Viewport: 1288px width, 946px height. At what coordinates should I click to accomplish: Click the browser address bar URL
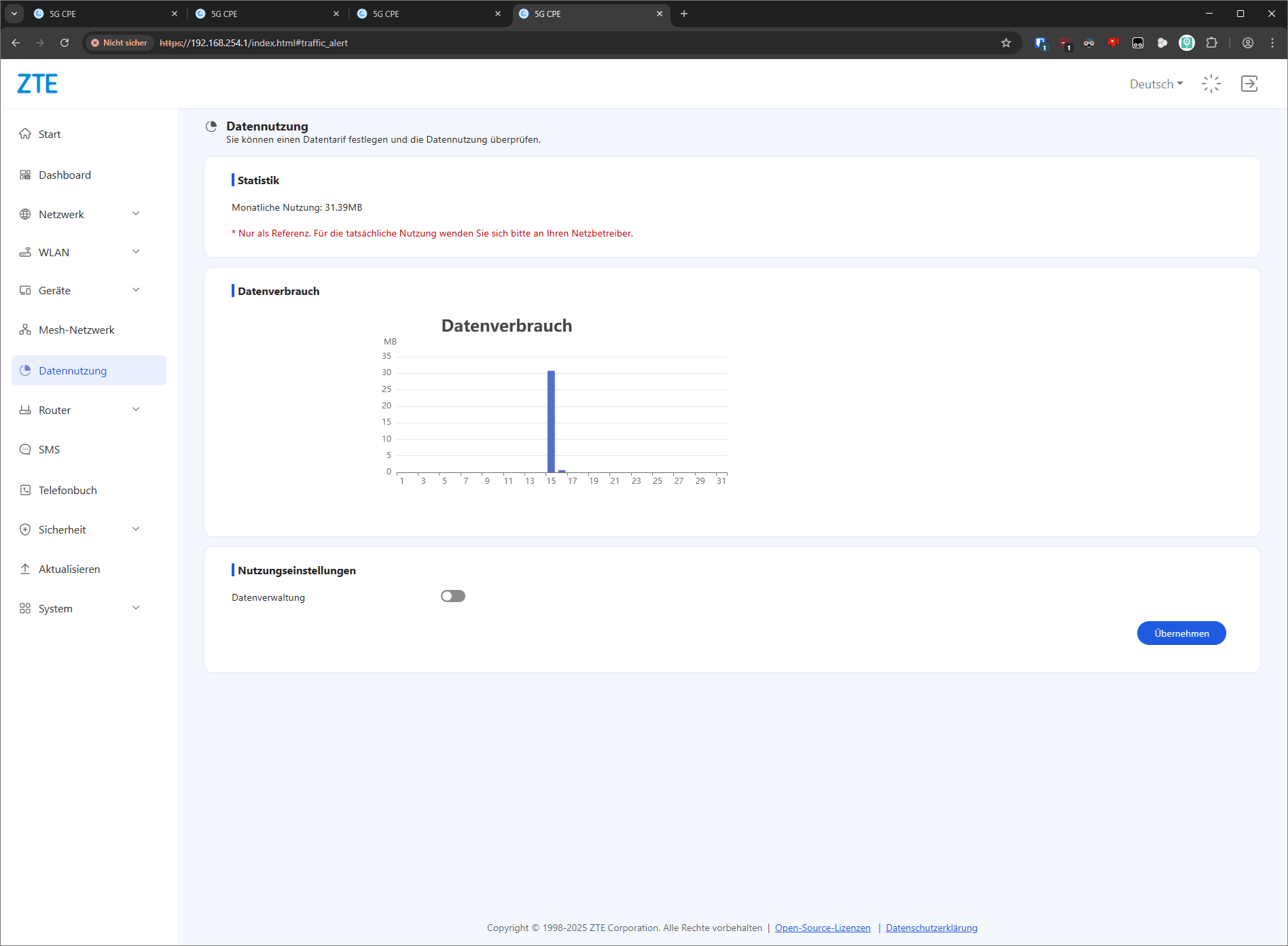tap(253, 43)
